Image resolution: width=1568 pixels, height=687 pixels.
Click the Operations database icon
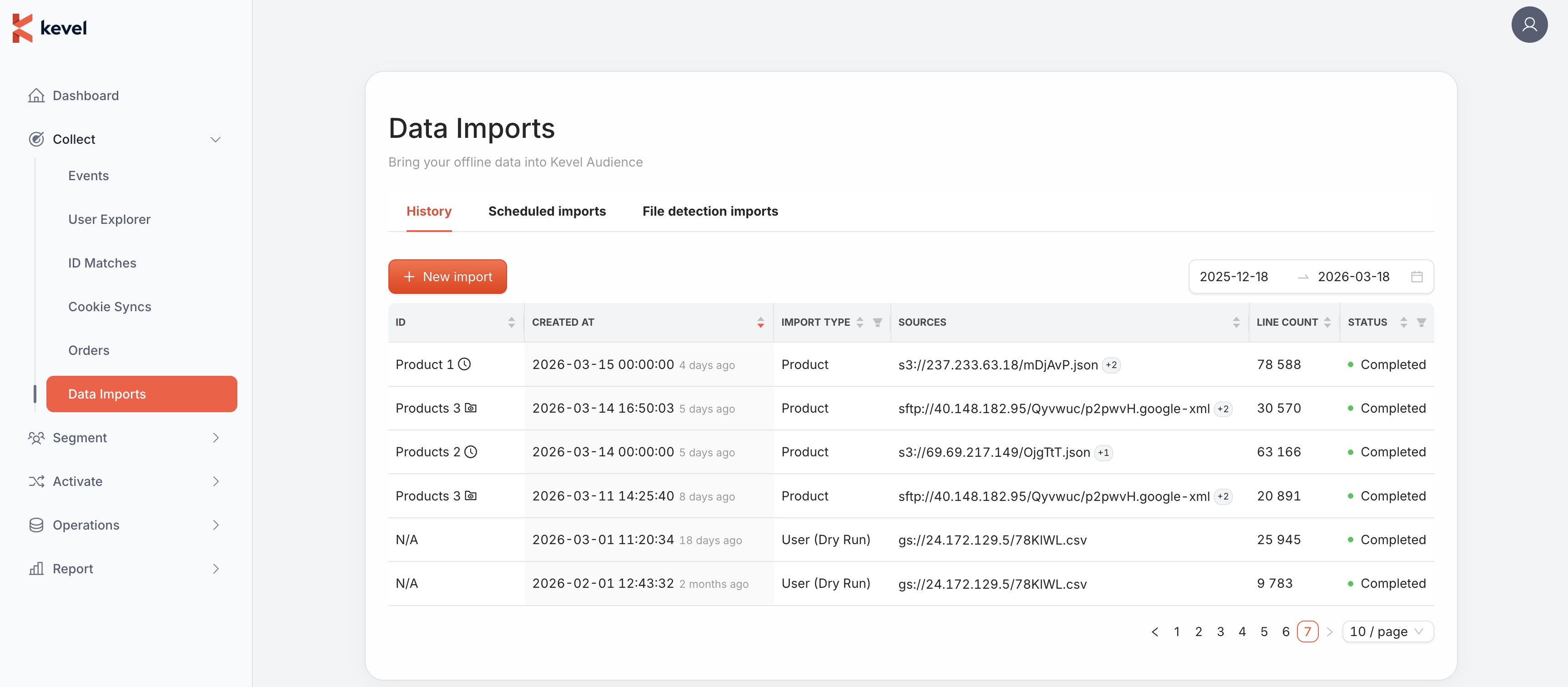tap(36, 525)
